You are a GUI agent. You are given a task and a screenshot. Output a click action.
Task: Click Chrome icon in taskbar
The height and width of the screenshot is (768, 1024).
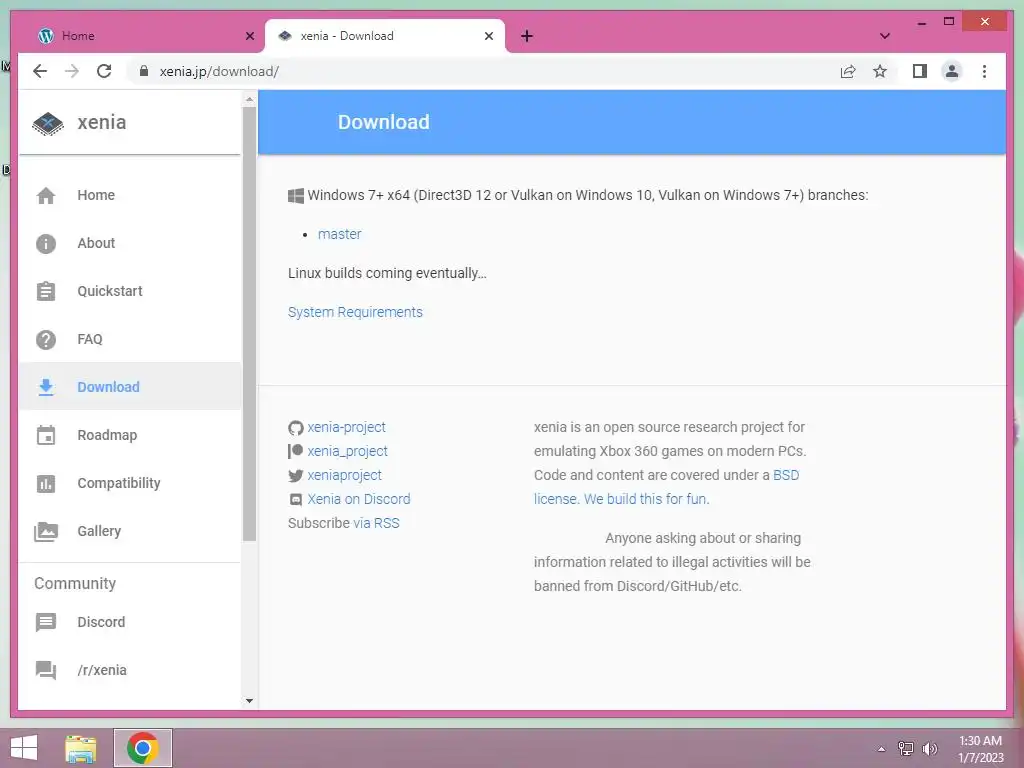pyautogui.click(x=142, y=748)
